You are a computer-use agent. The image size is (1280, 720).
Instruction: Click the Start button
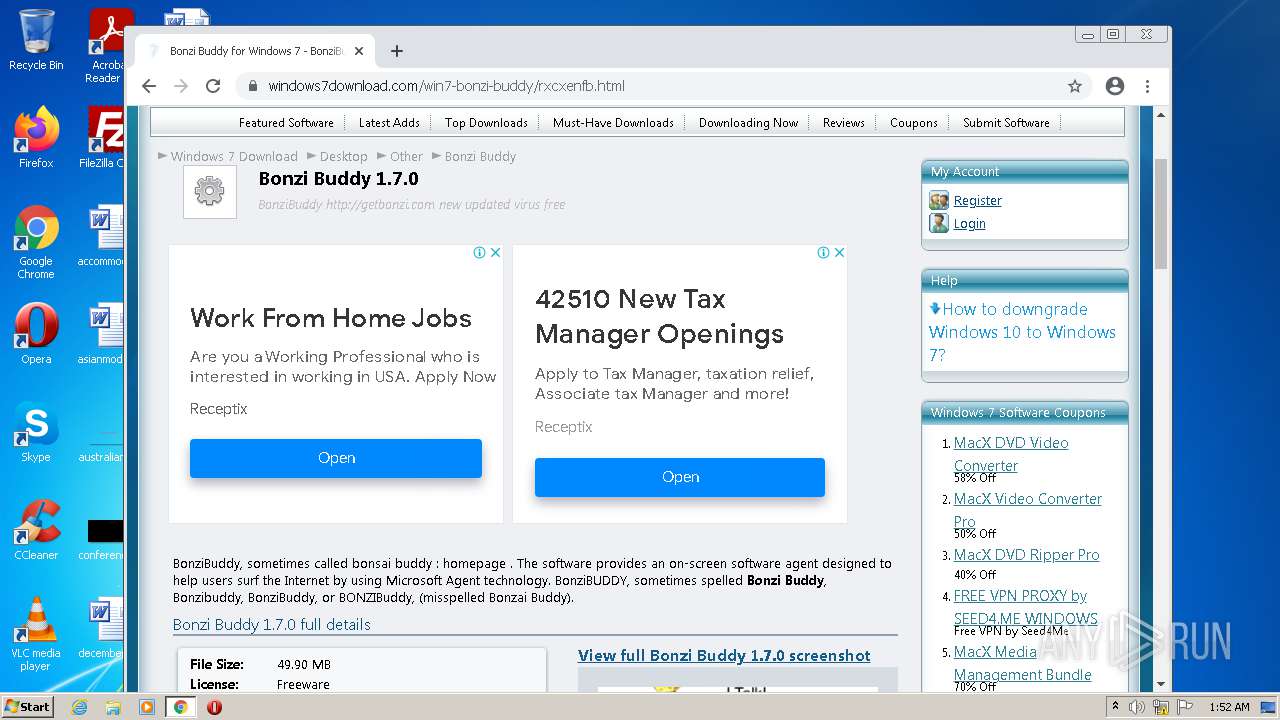(27, 706)
